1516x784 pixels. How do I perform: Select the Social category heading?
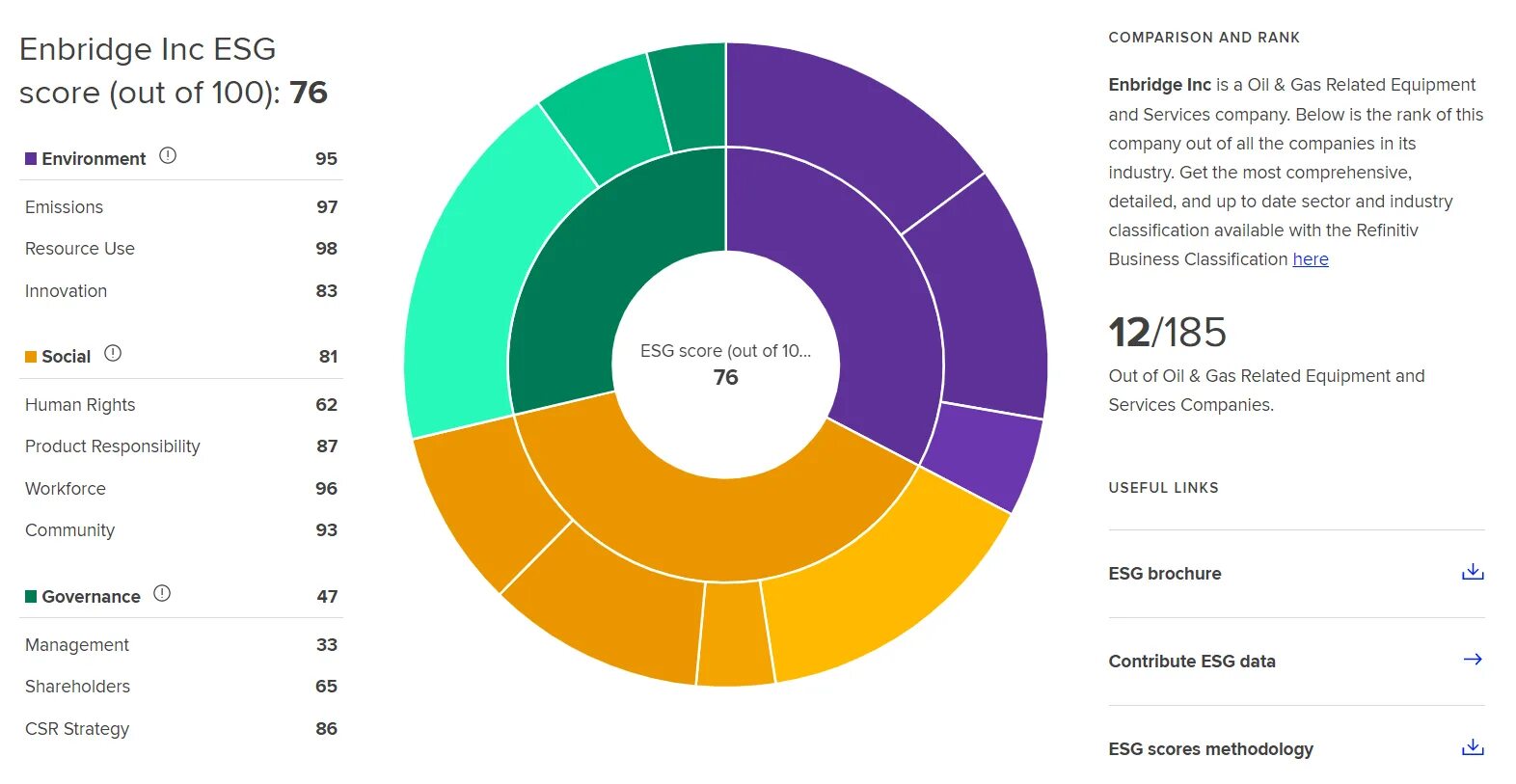[x=66, y=356]
